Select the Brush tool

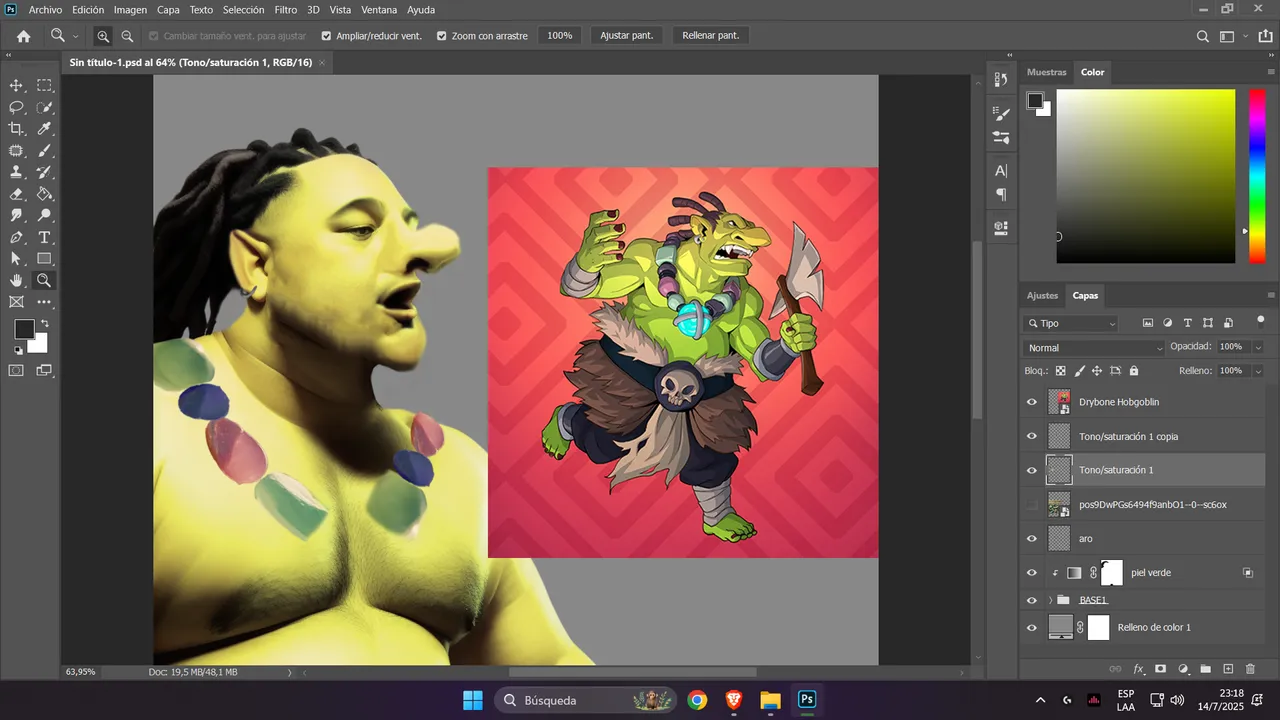(45, 151)
